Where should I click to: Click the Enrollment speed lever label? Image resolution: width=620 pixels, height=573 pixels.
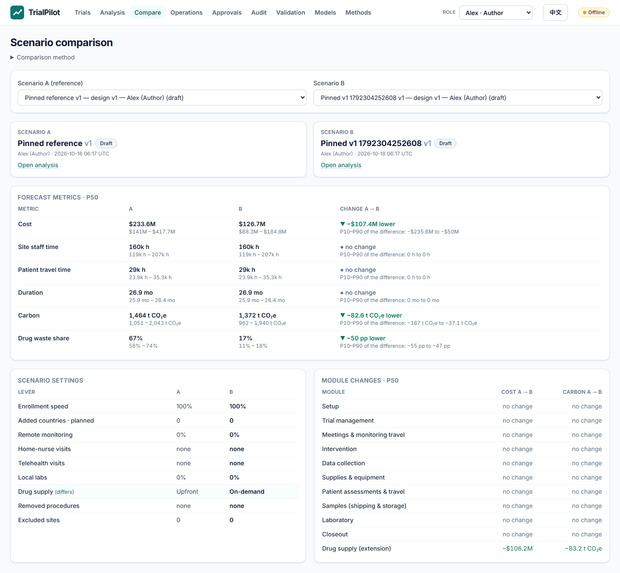pos(43,406)
